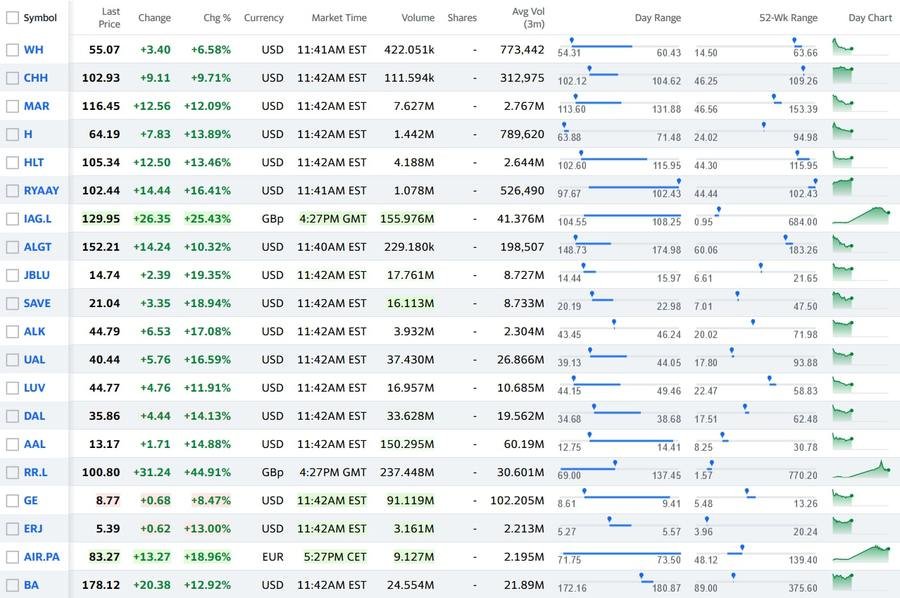Open the BA day chart thumbnail
900x598 pixels.
tap(843, 581)
